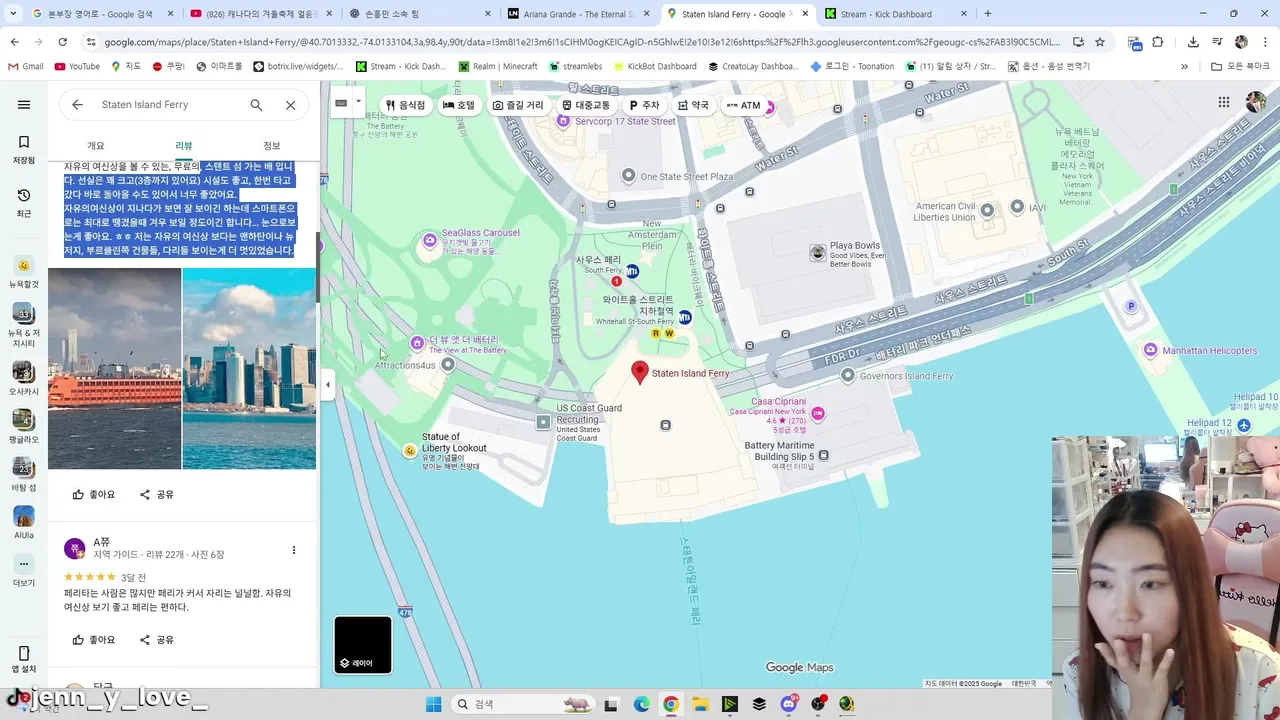Viewport: 1280px width, 720px height.
Task: Open the AlUla saved list
Action: pos(24,523)
